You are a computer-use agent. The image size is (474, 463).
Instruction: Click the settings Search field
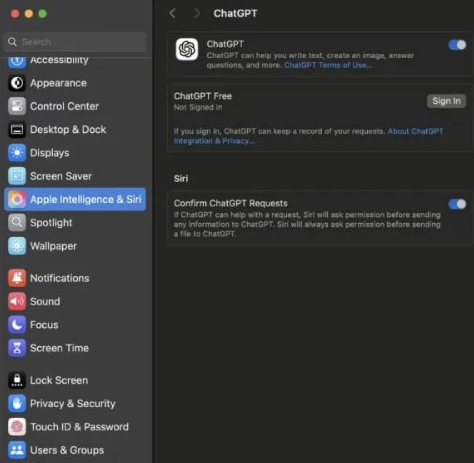pos(75,42)
